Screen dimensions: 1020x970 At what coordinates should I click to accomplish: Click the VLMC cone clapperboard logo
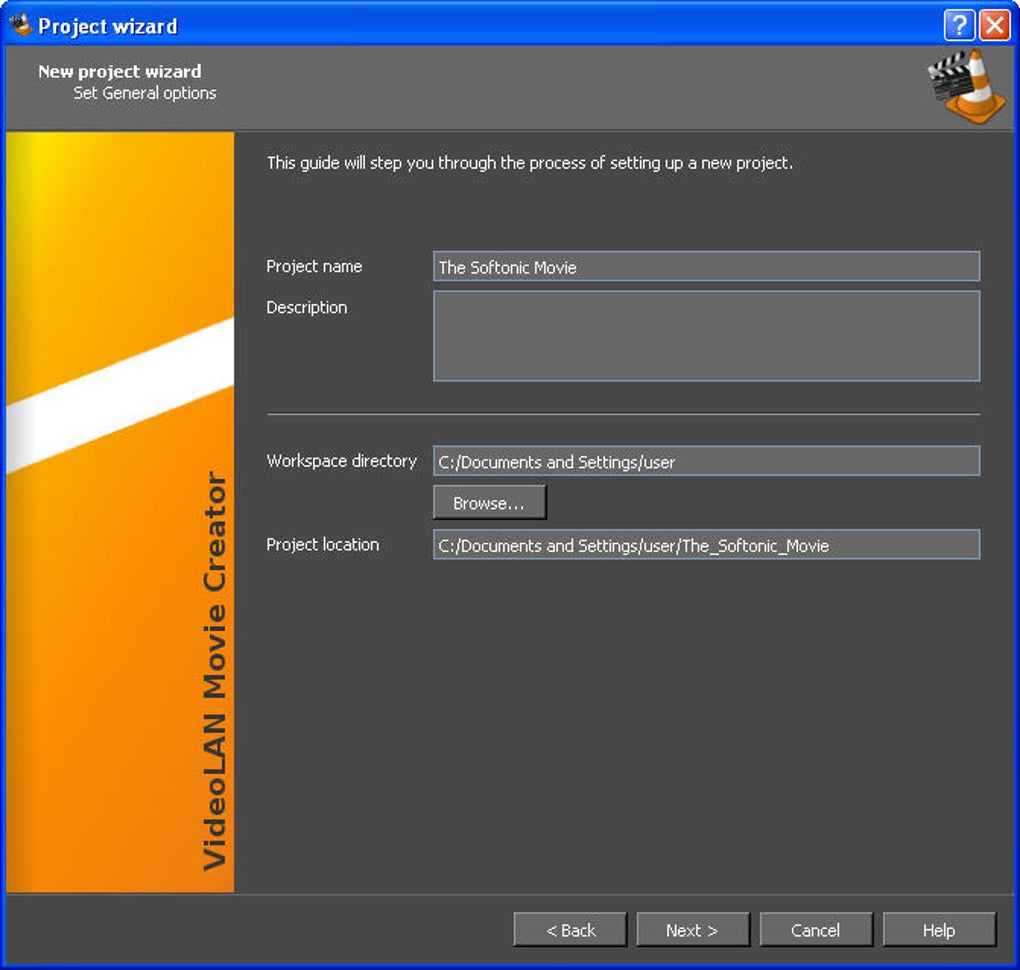point(967,86)
